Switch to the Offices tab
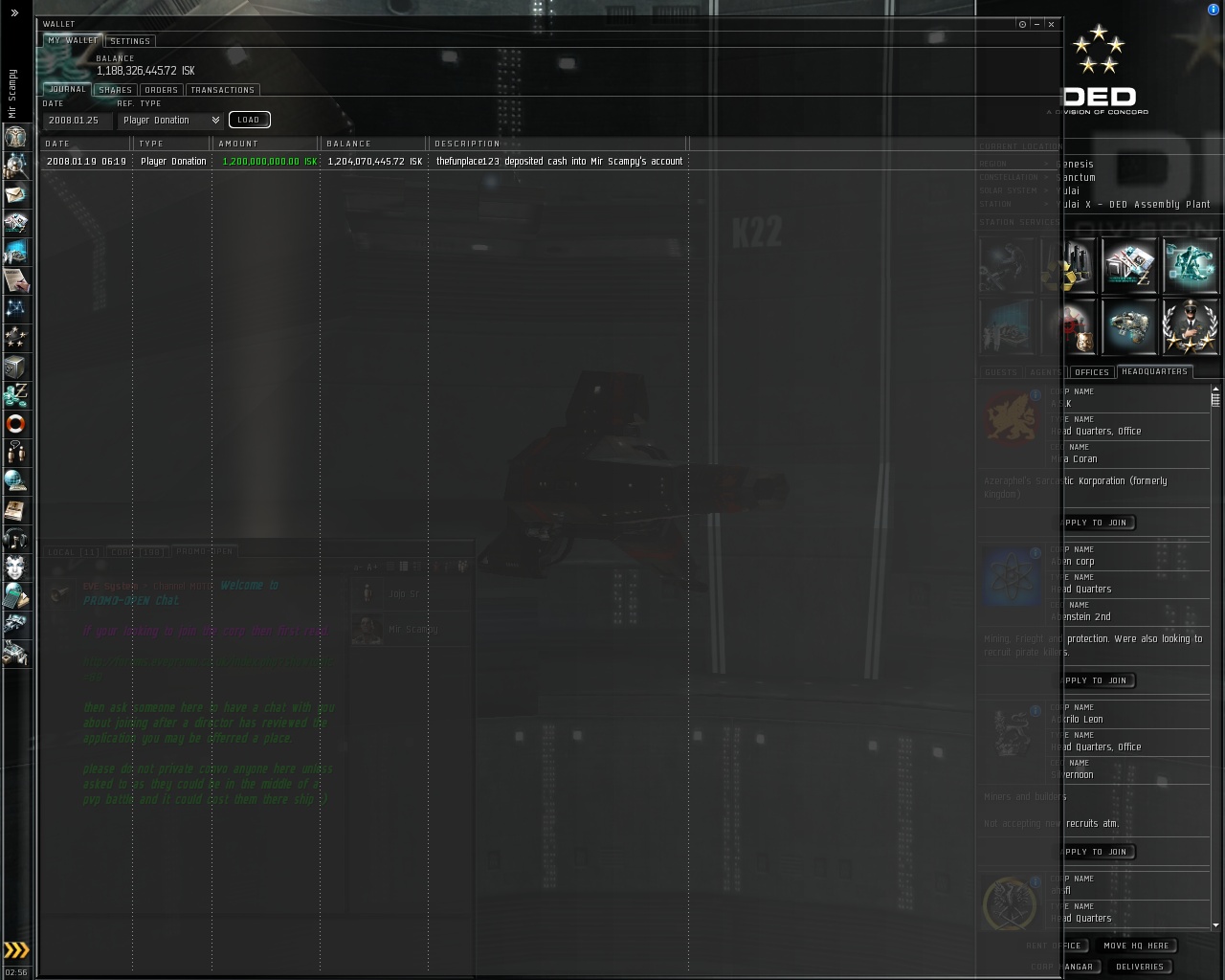 [1091, 372]
